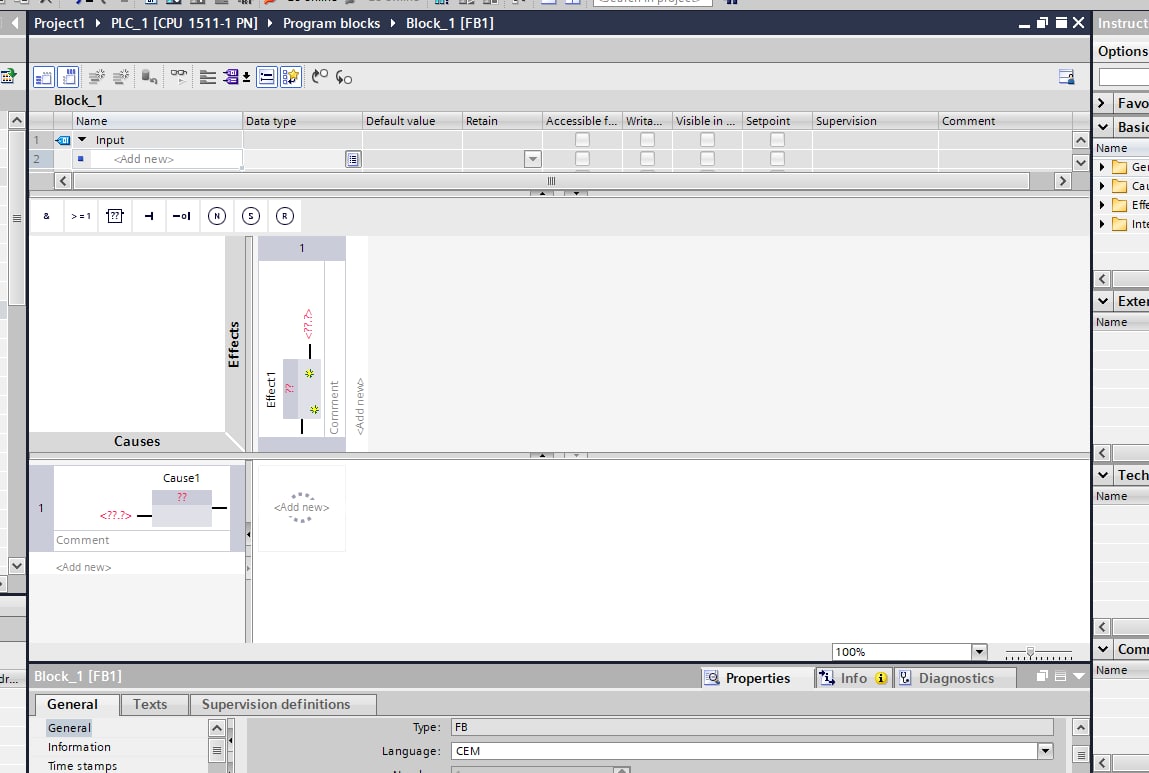This screenshot has height=773, width=1149.
Task: Toggle Accessible checkbox in Input row
Action: click(582, 139)
